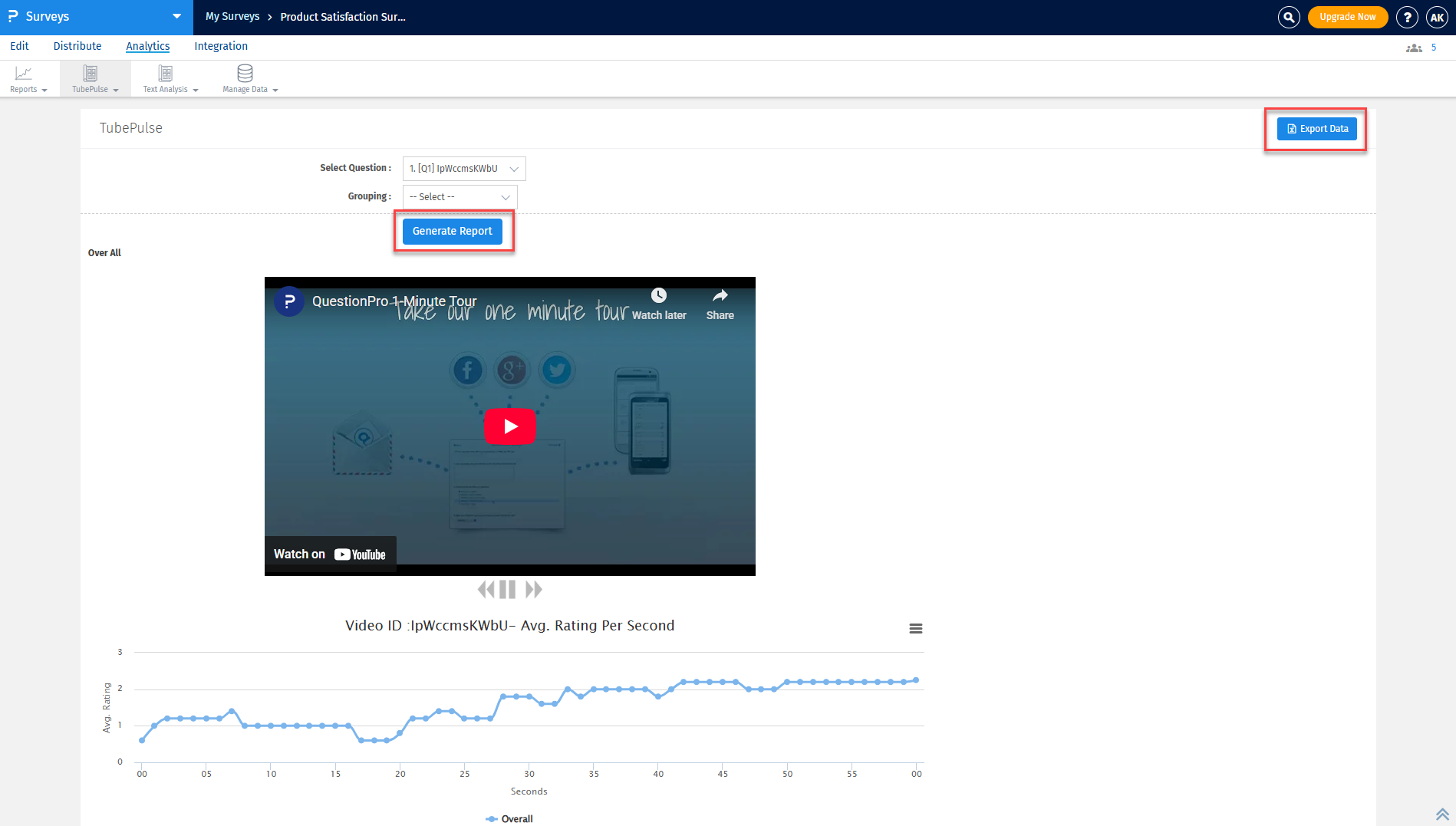The height and width of the screenshot is (826, 1456).
Task: Click the Export Data button
Action: tap(1316, 129)
